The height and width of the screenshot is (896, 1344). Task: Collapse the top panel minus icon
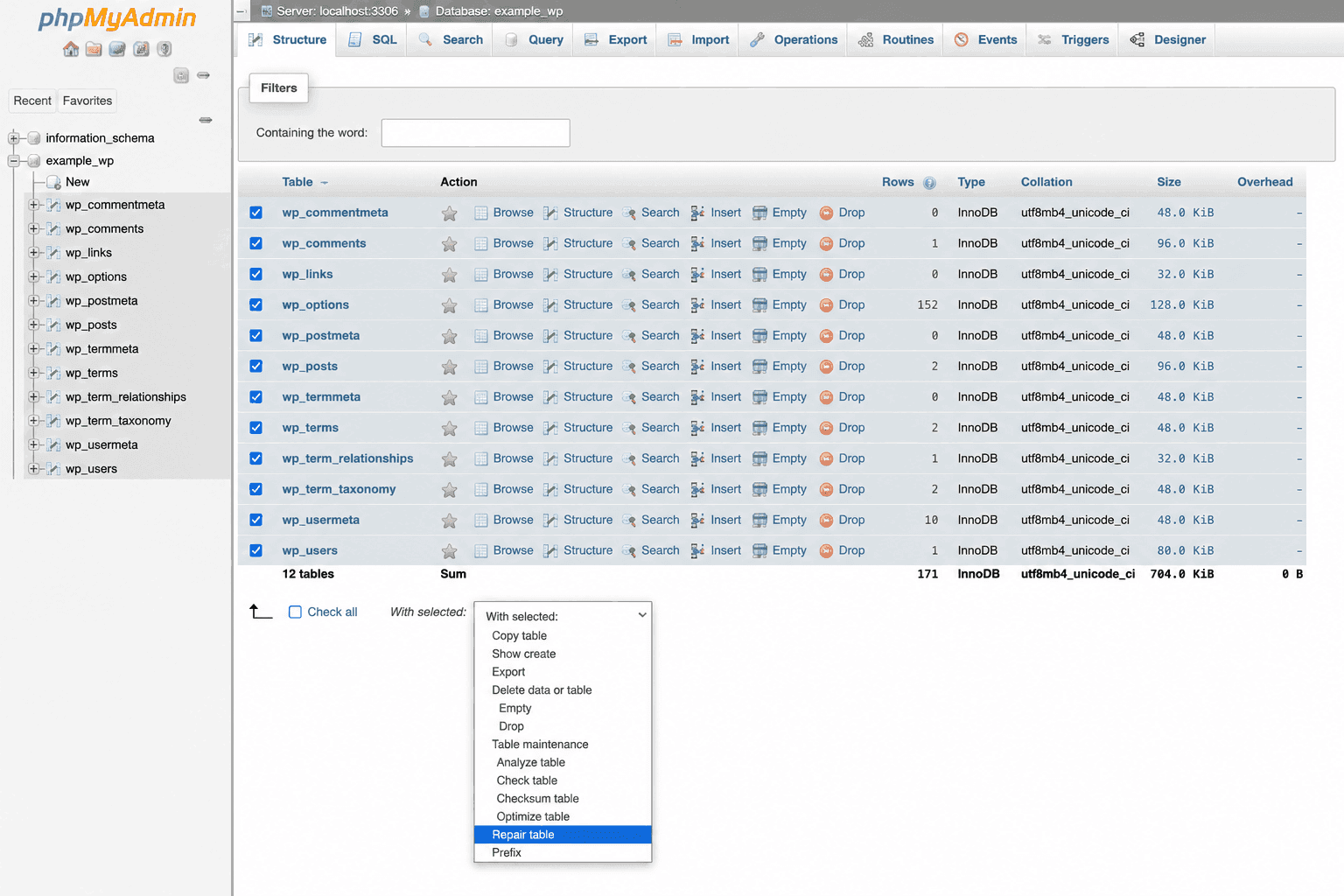(241, 11)
